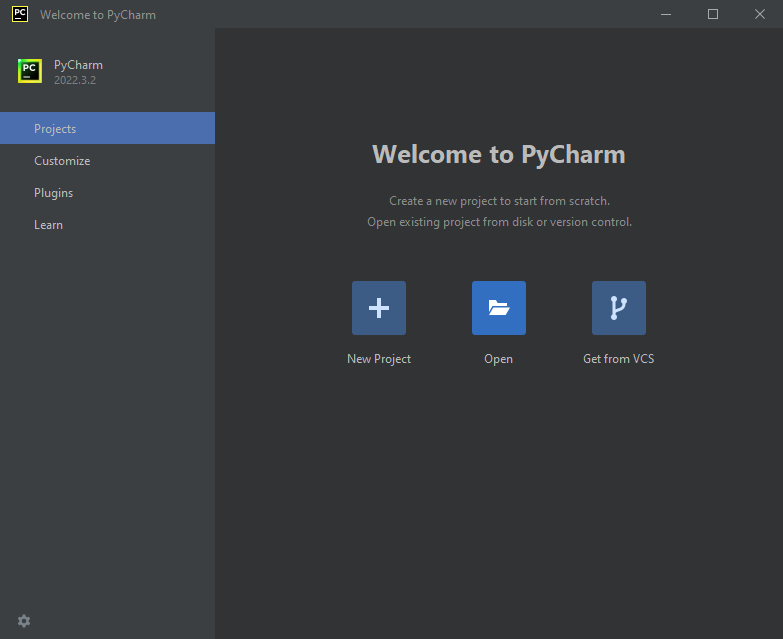Click the Get from VCS branch icon

[619, 308]
